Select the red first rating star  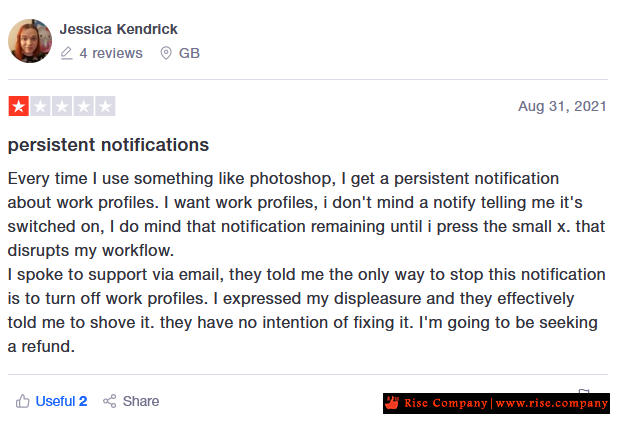pos(19,106)
